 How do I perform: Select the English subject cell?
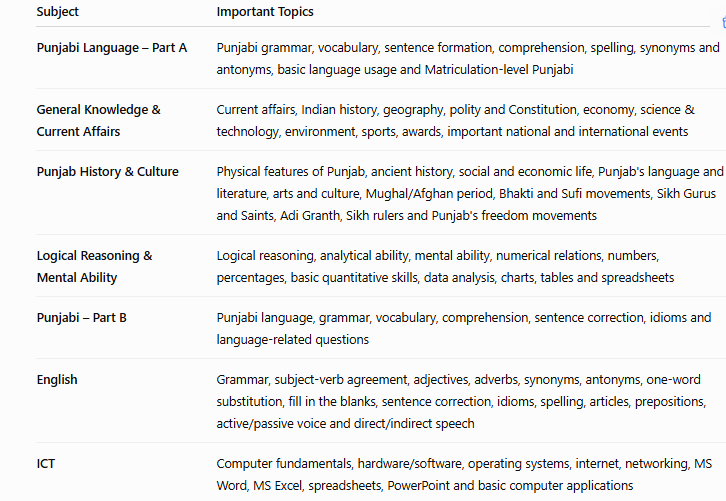57,380
